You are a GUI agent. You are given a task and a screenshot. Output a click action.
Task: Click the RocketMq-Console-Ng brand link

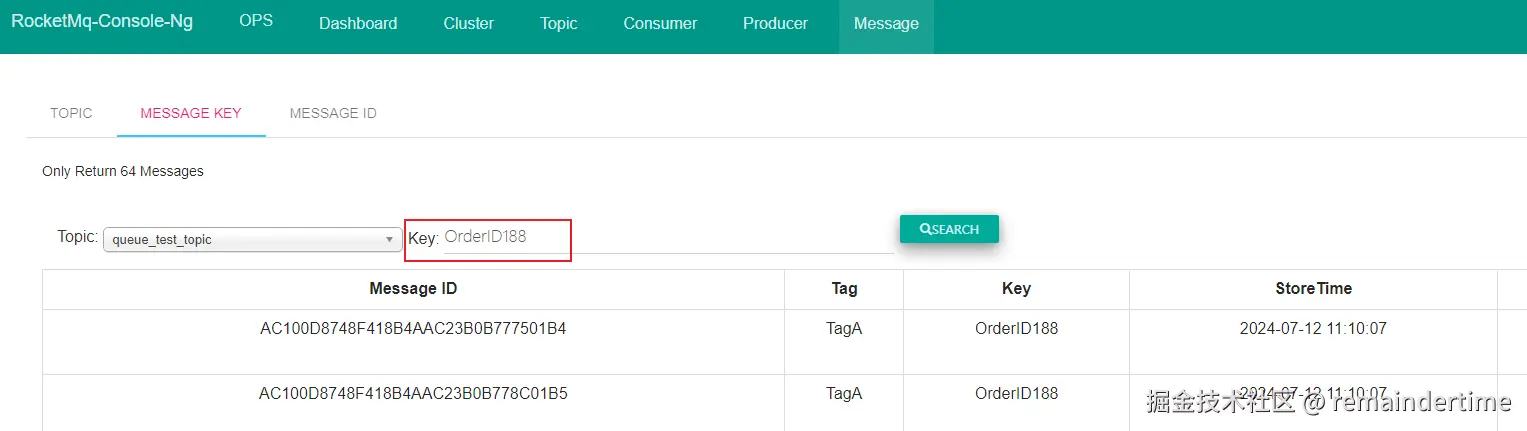point(102,21)
